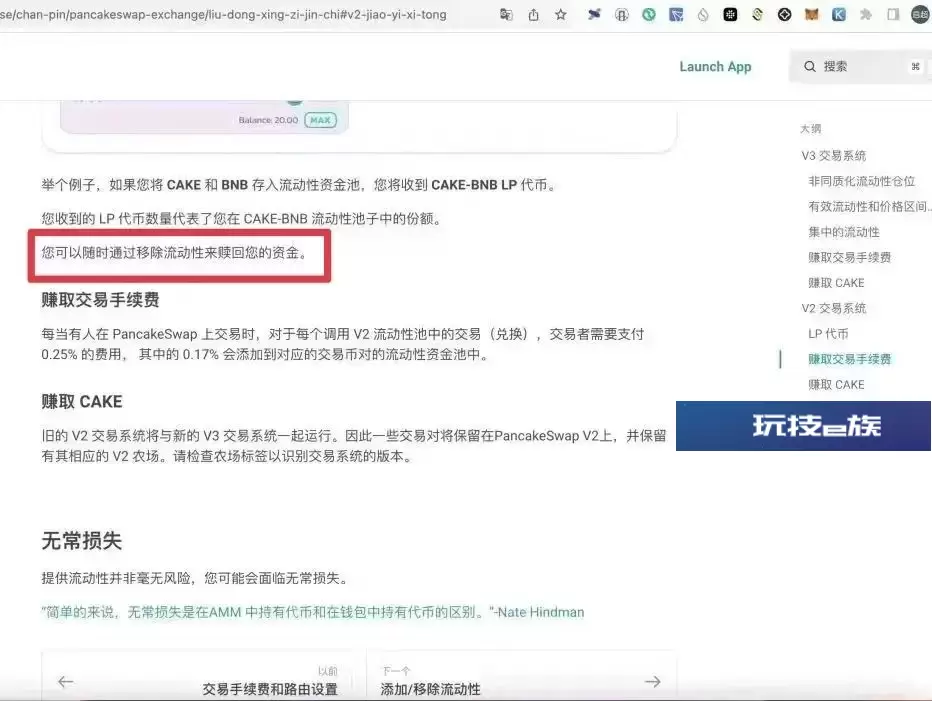Open the green circular arrows extension

648,14
